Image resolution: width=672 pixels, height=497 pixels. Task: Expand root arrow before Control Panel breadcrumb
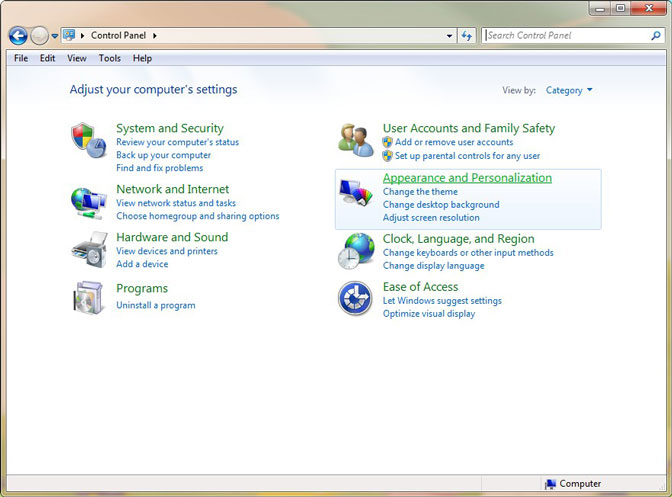tap(82, 36)
